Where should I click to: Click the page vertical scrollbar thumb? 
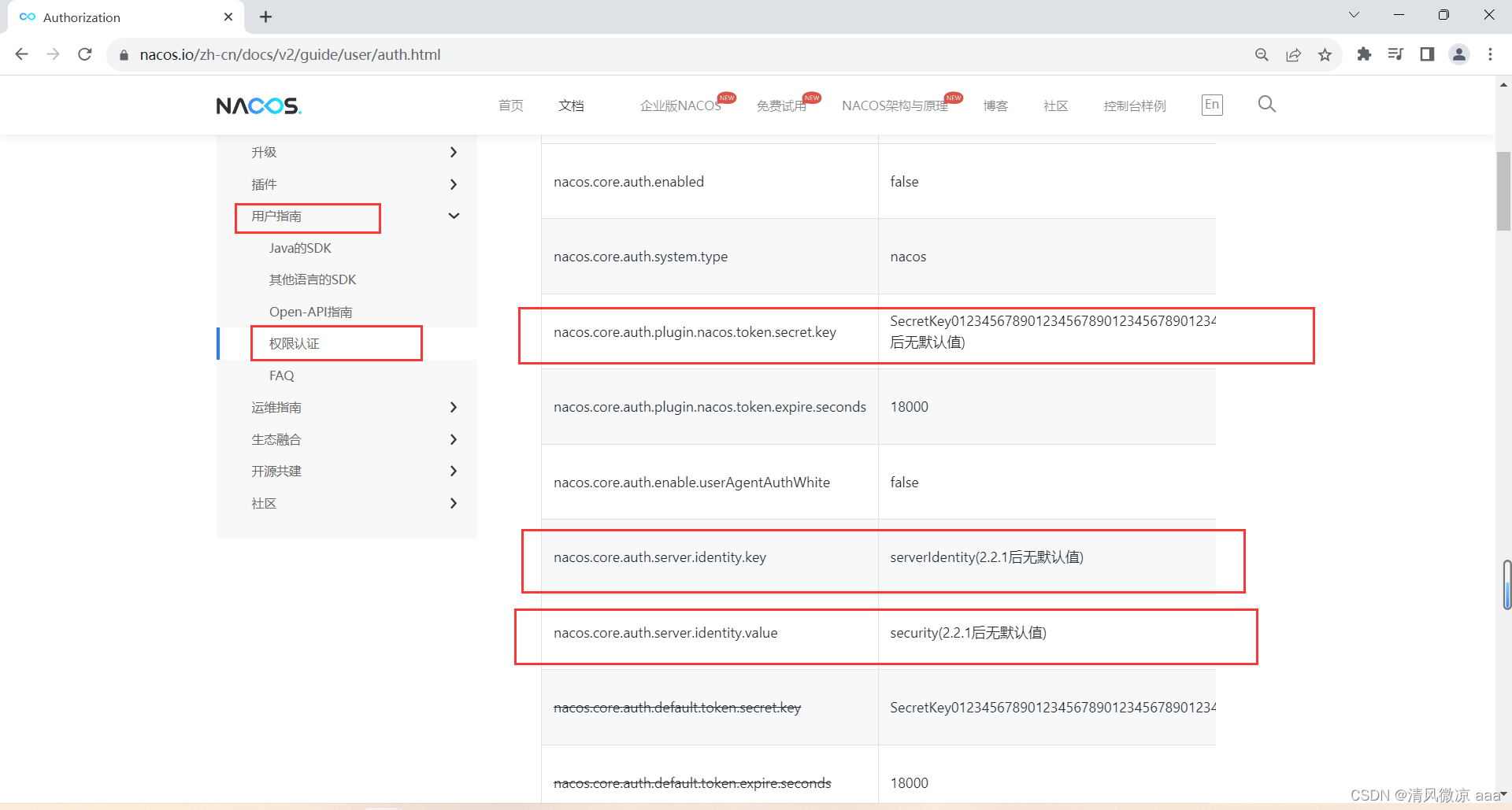[1504, 190]
